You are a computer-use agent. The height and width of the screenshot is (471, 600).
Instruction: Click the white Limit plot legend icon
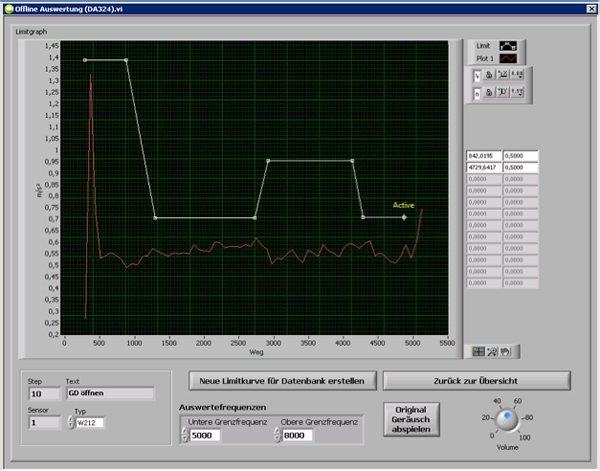pyautogui.click(x=509, y=45)
